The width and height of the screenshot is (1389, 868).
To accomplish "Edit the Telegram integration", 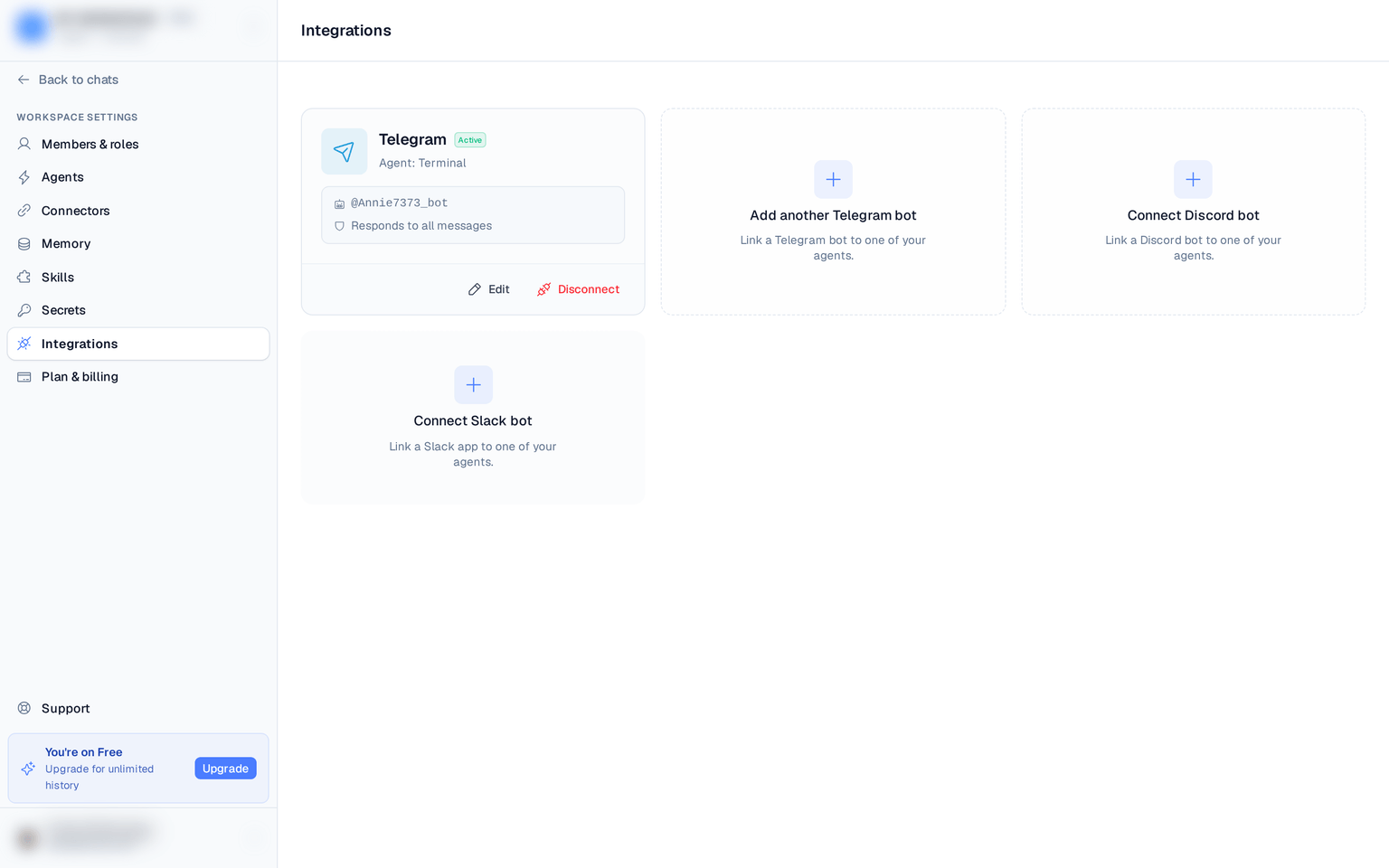I will (488, 289).
